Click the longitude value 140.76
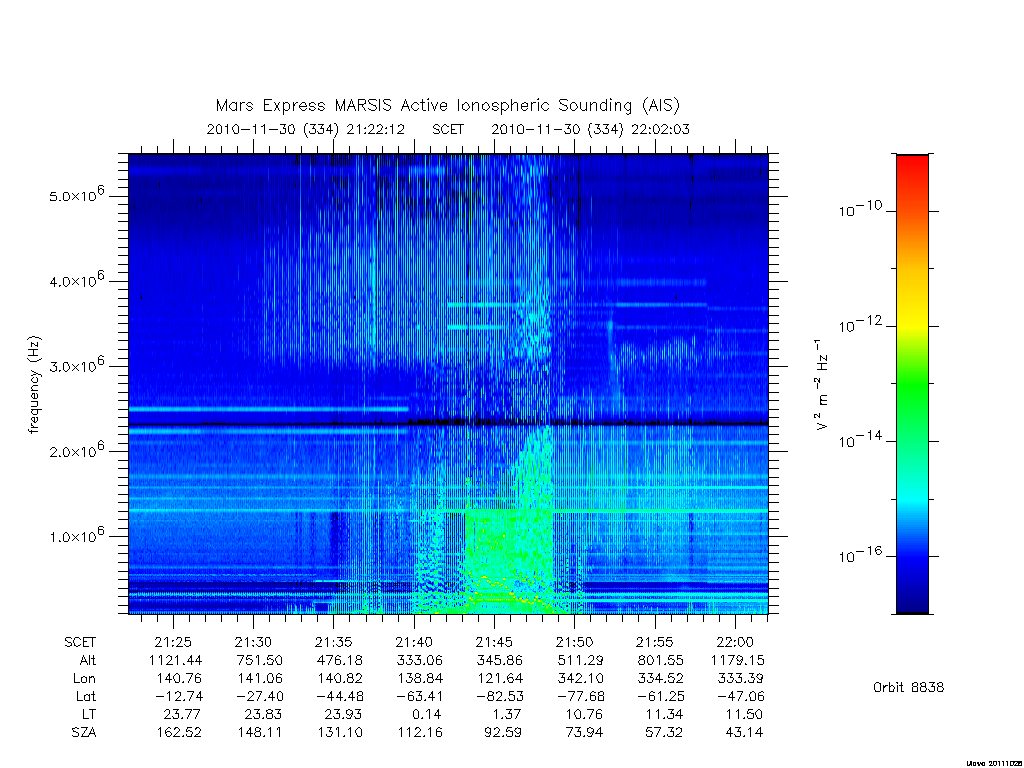 point(180,679)
